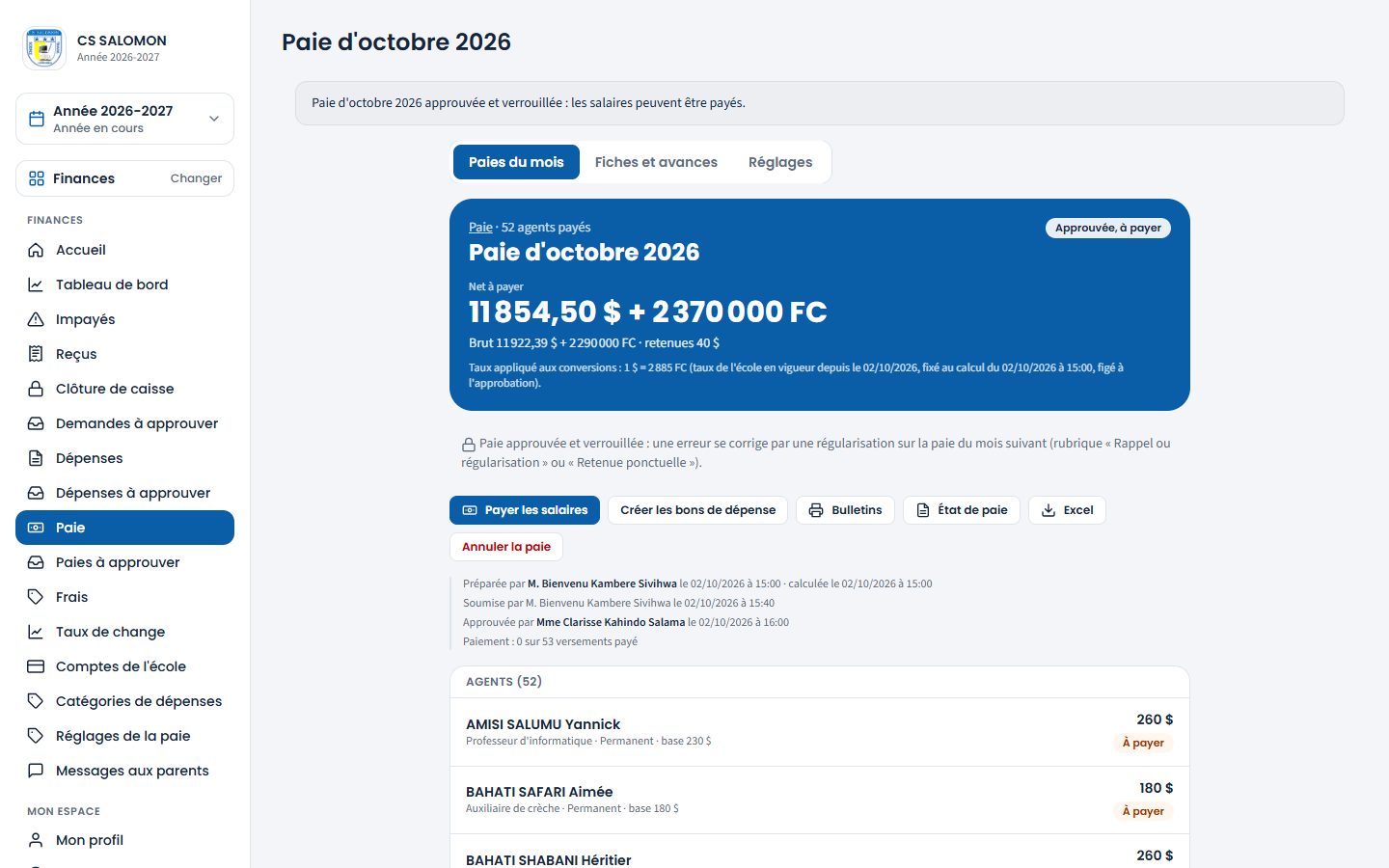Image resolution: width=1389 pixels, height=868 pixels.
Task: Click Annuler la paie
Action: [506, 547]
